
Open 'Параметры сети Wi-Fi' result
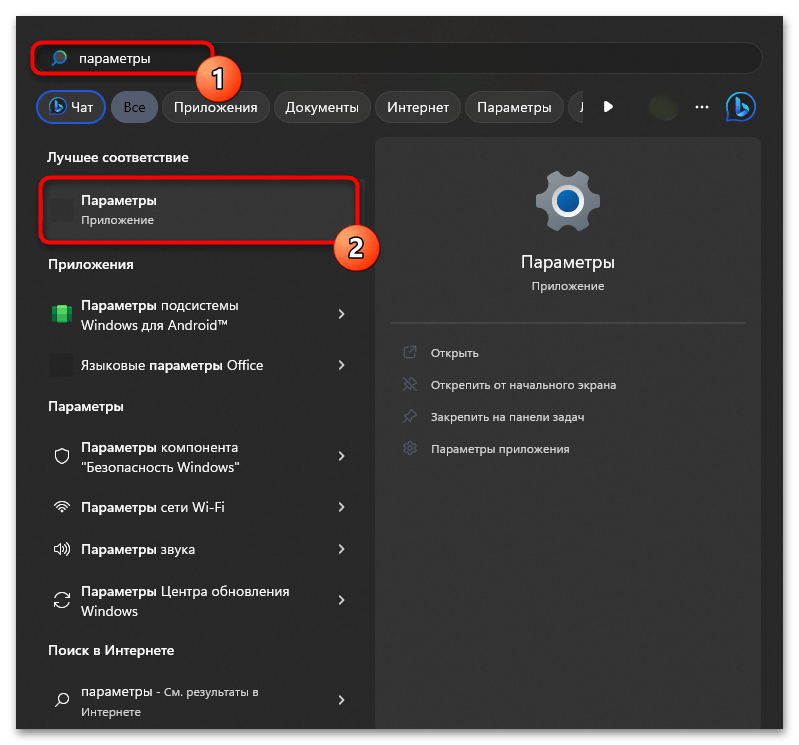click(200, 507)
